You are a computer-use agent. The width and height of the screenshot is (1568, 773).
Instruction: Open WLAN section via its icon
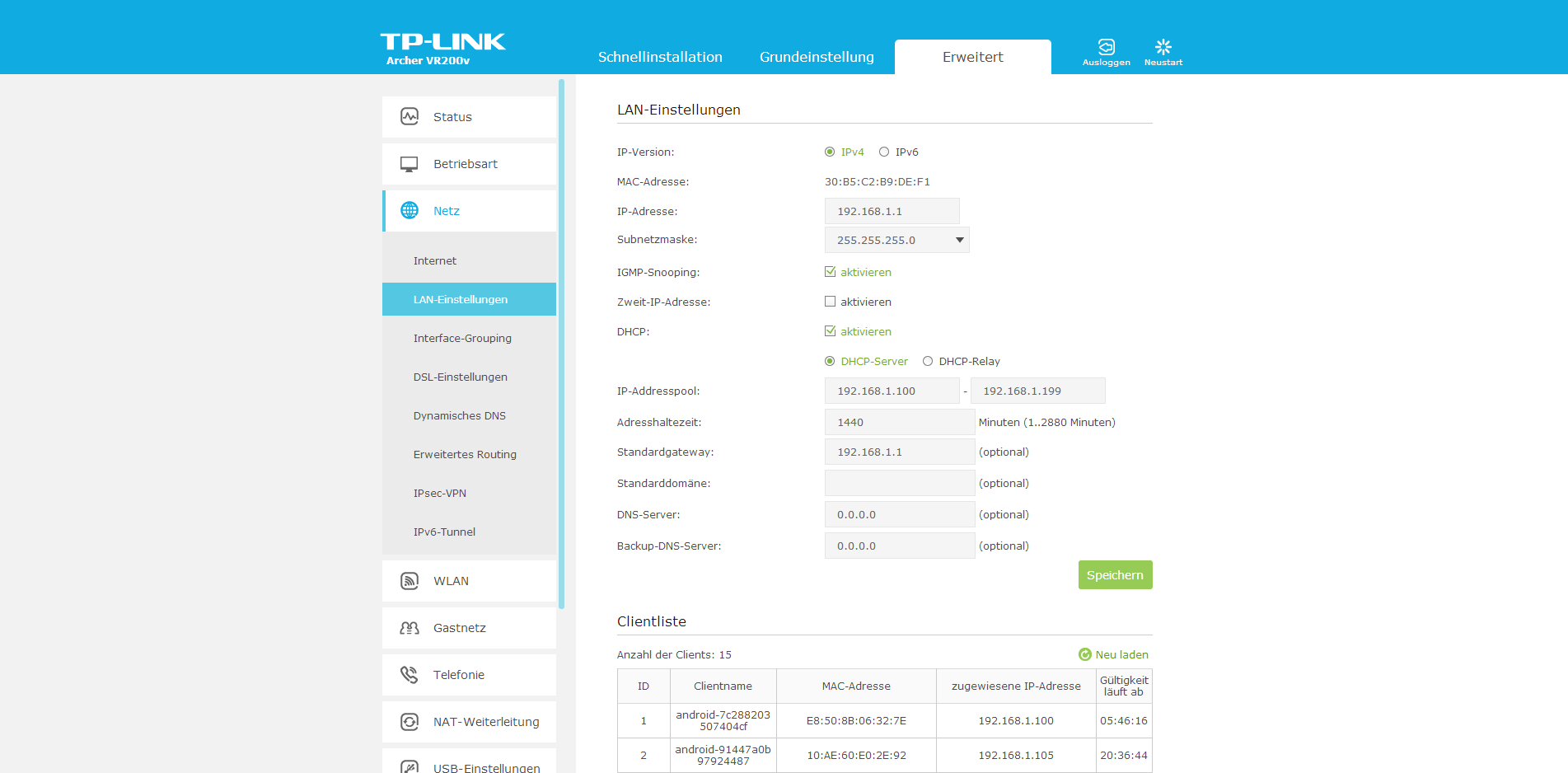[410, 581]
